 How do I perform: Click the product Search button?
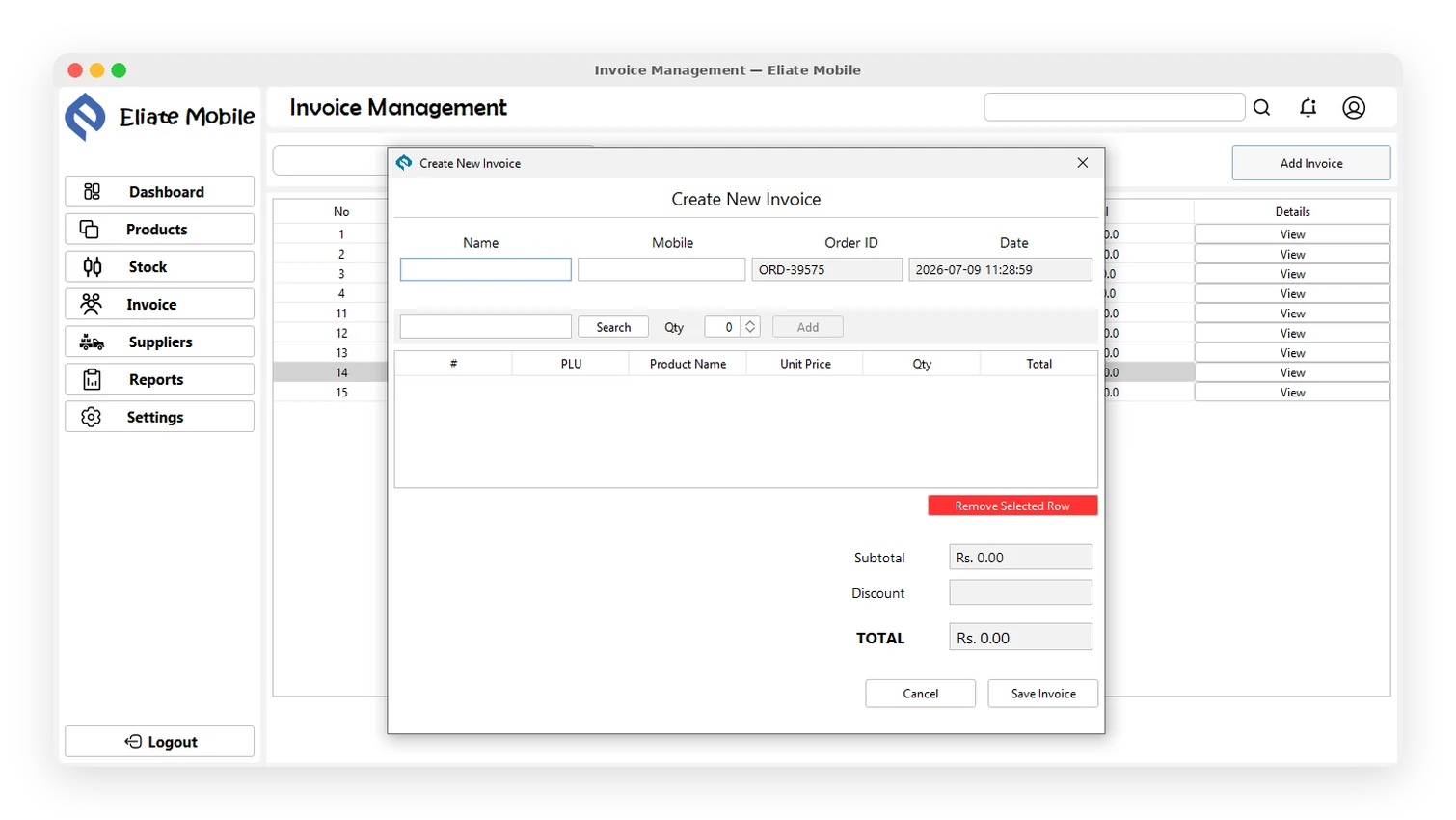point(613,327)
